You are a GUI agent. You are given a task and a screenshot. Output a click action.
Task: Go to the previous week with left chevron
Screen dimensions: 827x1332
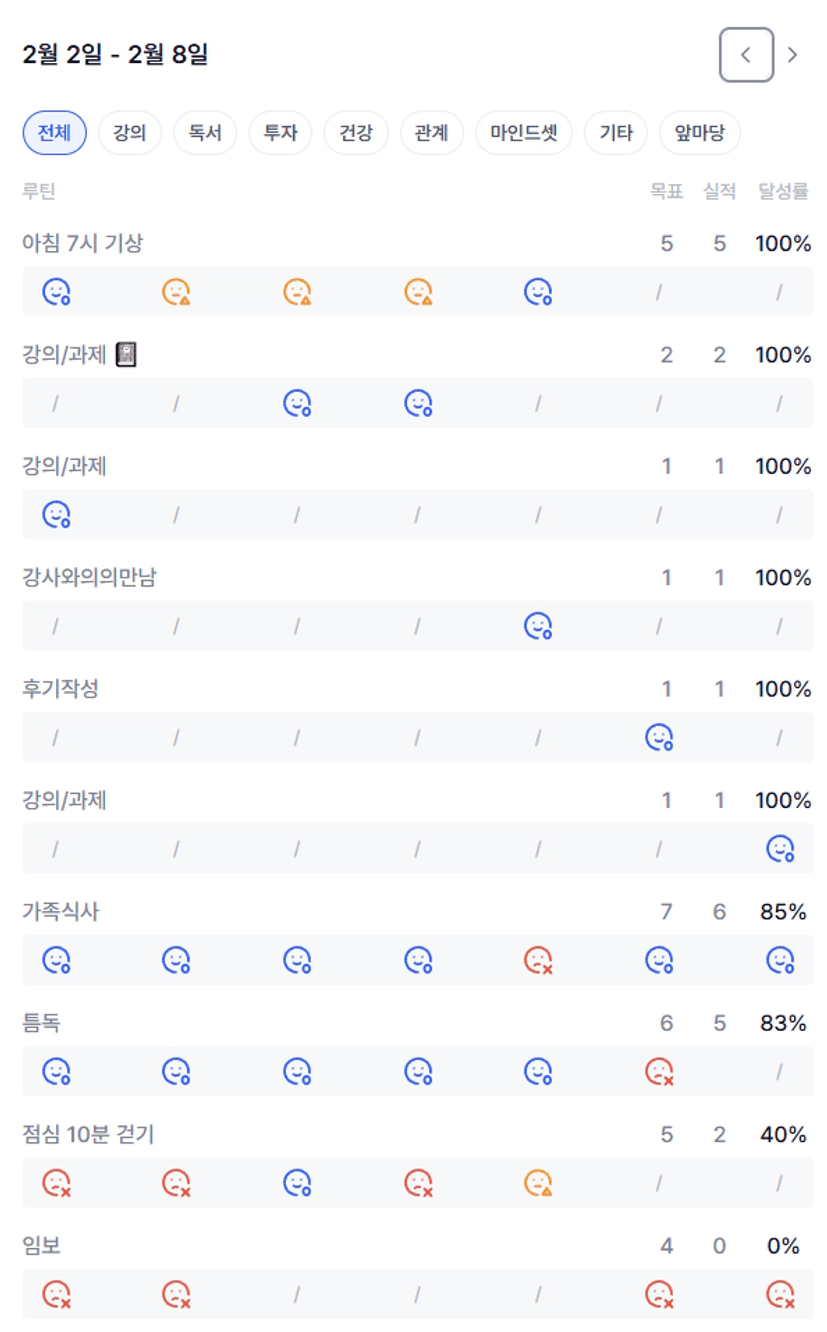746,55
